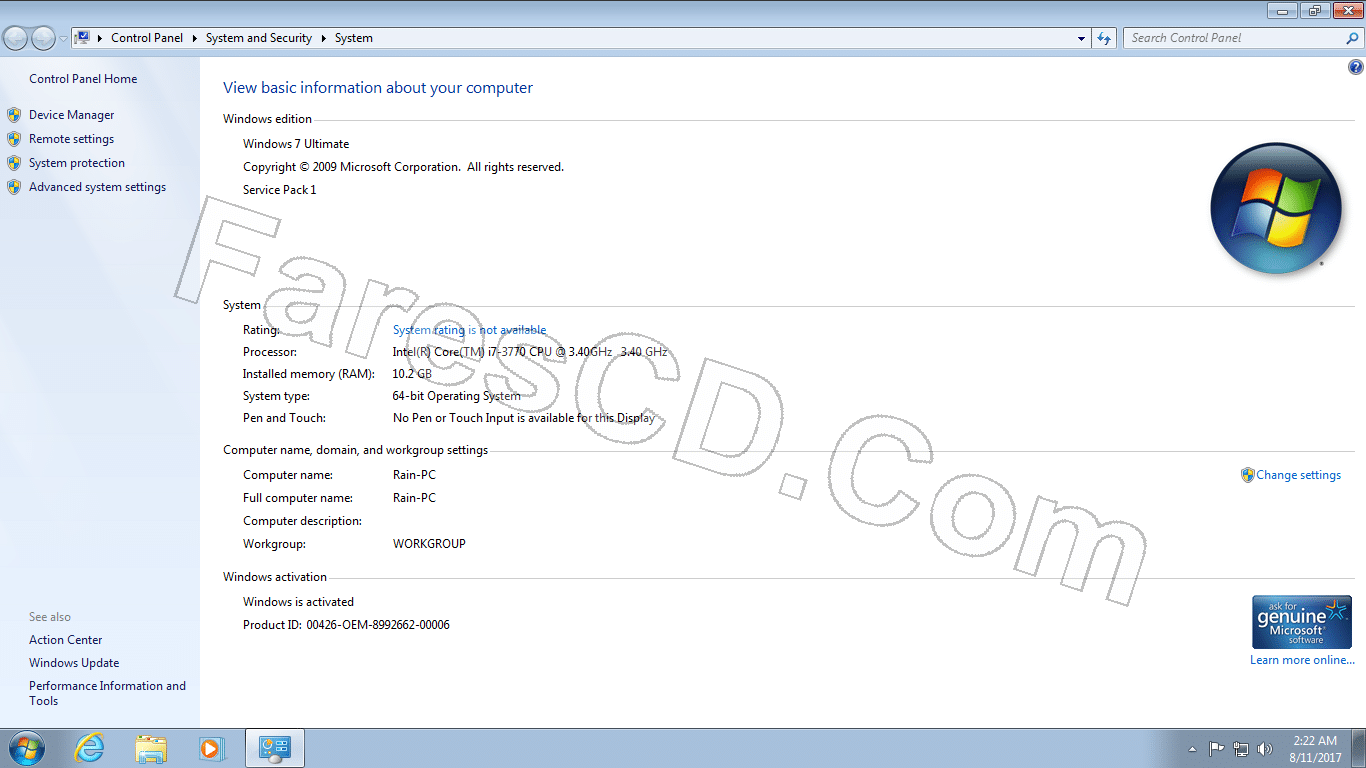Click Control Panel in the address breadcrumb

point(147,38)
